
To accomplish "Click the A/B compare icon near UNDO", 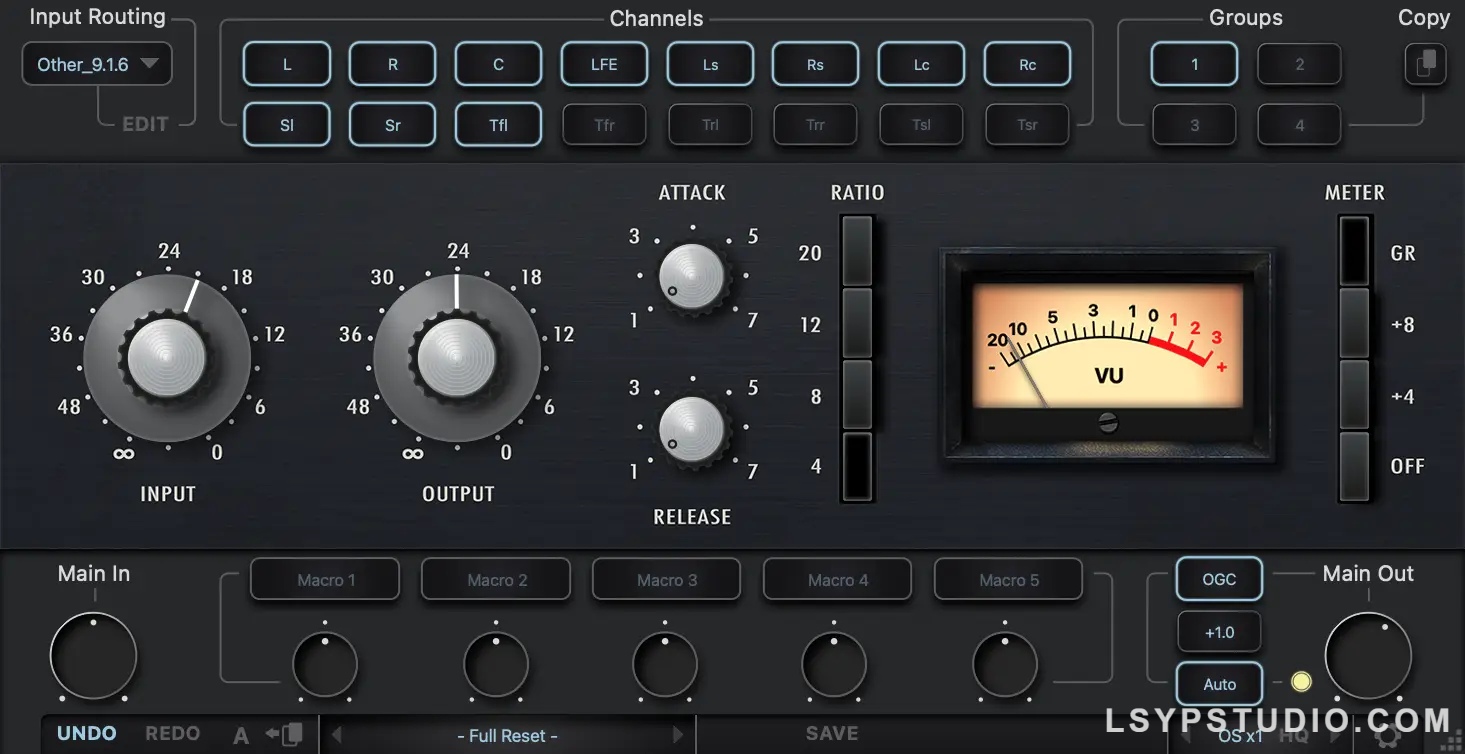I will pyautogui.click(x=240, y=733).
